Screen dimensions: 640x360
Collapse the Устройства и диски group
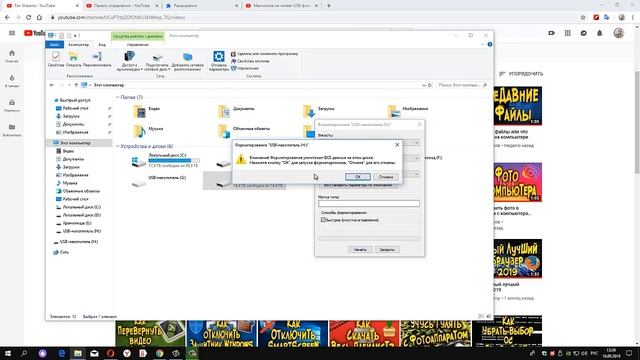tap(118, 146)
